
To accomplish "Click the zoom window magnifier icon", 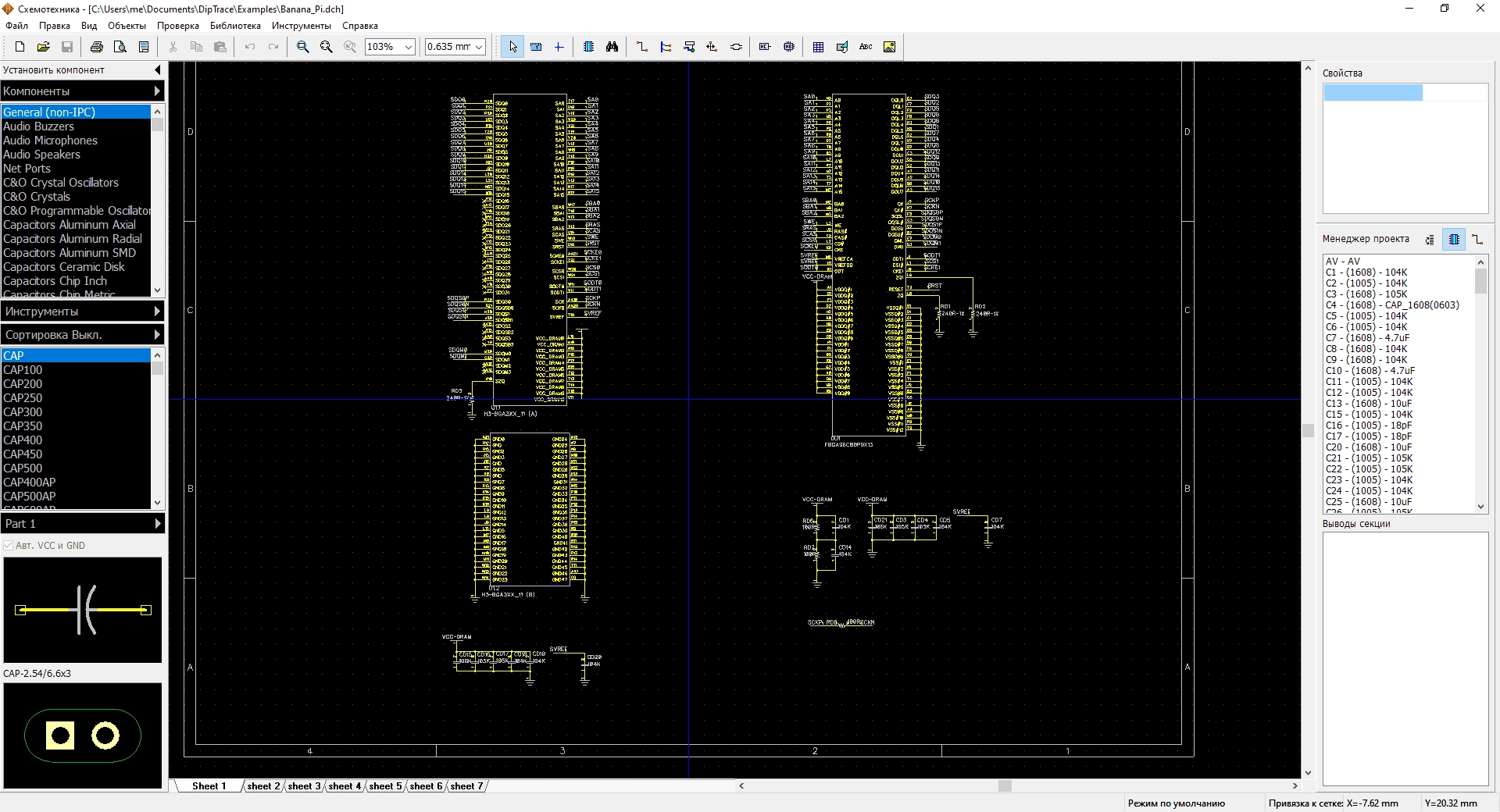I will point(350,47).
